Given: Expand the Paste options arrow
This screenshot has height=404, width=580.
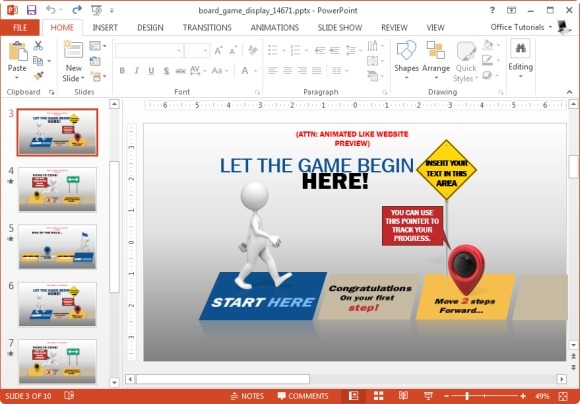Looking at the screenshot, I should pos(17,78).
